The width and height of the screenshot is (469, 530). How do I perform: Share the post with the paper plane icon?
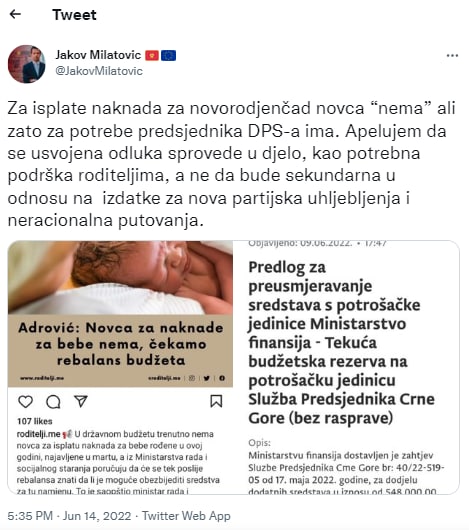tap(81, 401)
